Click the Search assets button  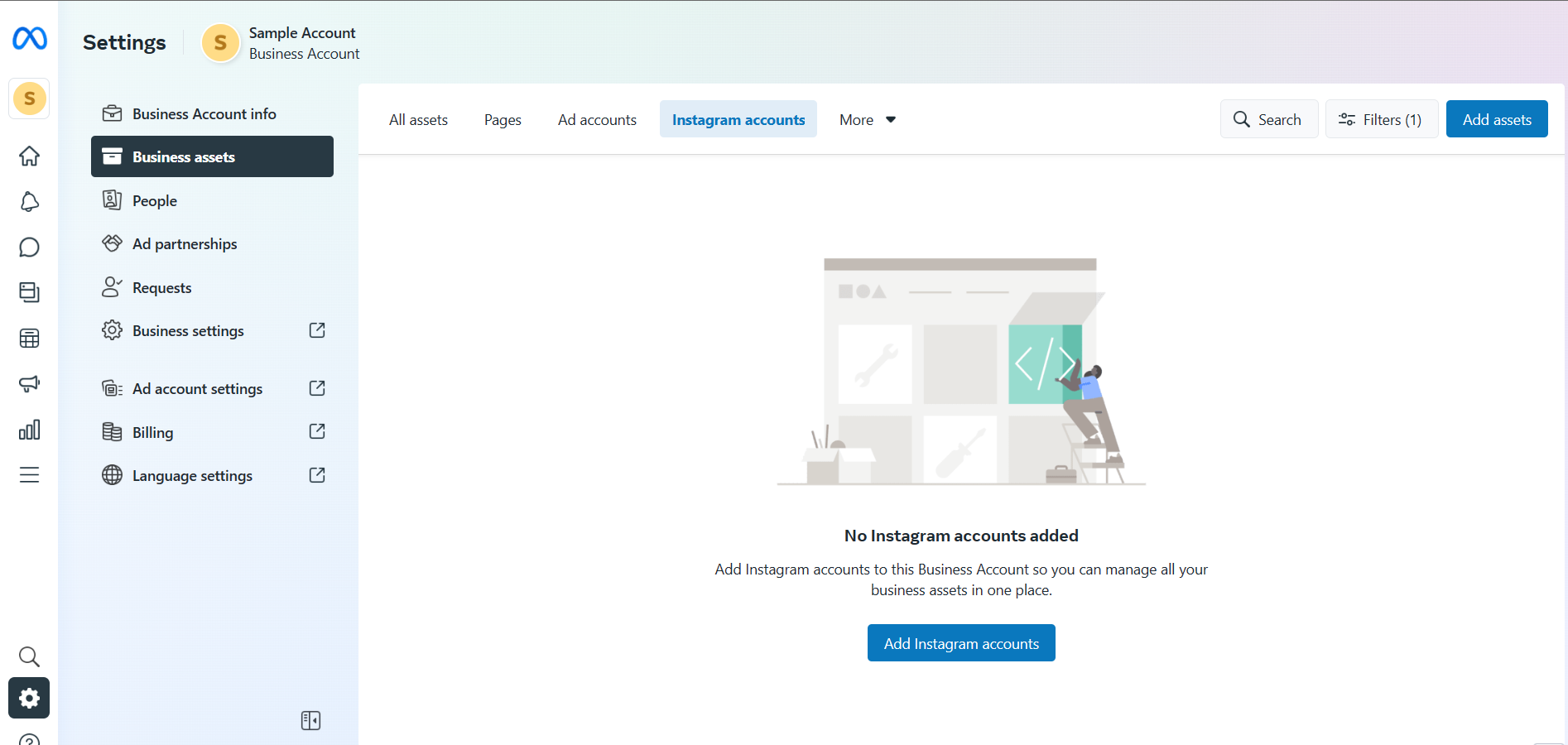pyautogui.click(x=1268, y=119)
